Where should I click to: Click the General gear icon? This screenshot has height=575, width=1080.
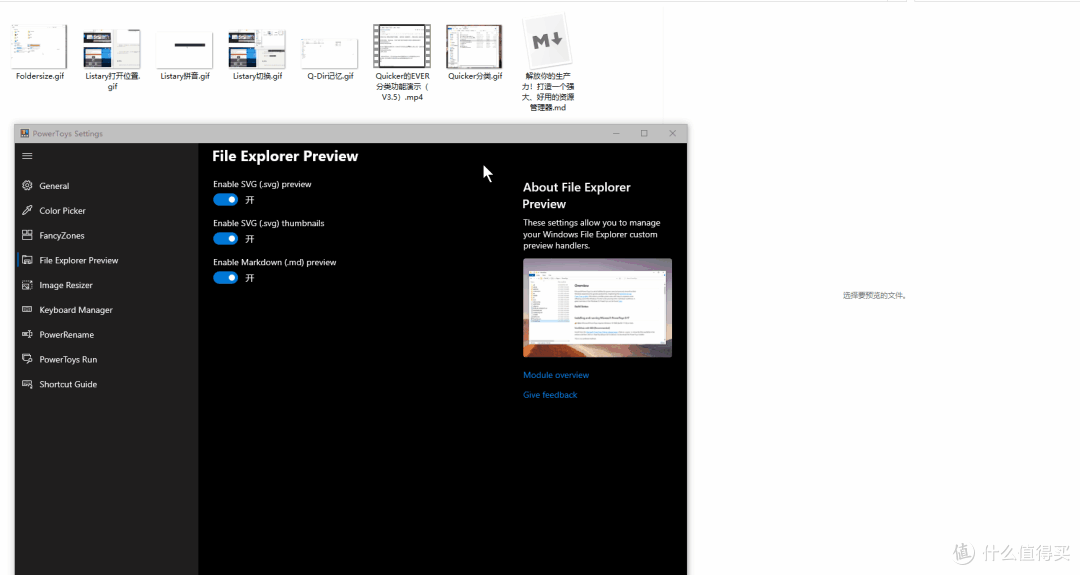[x=27, y=185]
